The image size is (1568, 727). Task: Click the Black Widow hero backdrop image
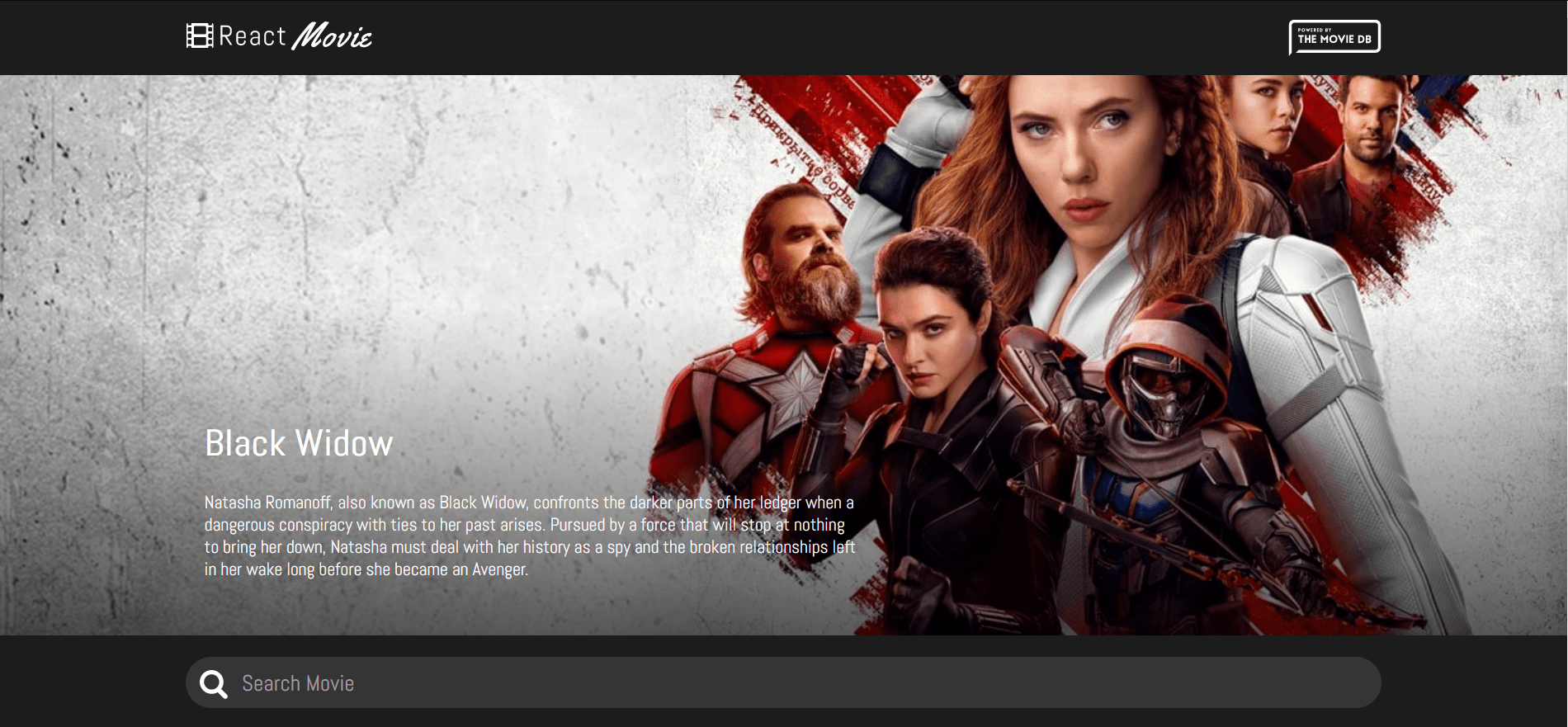784,355
